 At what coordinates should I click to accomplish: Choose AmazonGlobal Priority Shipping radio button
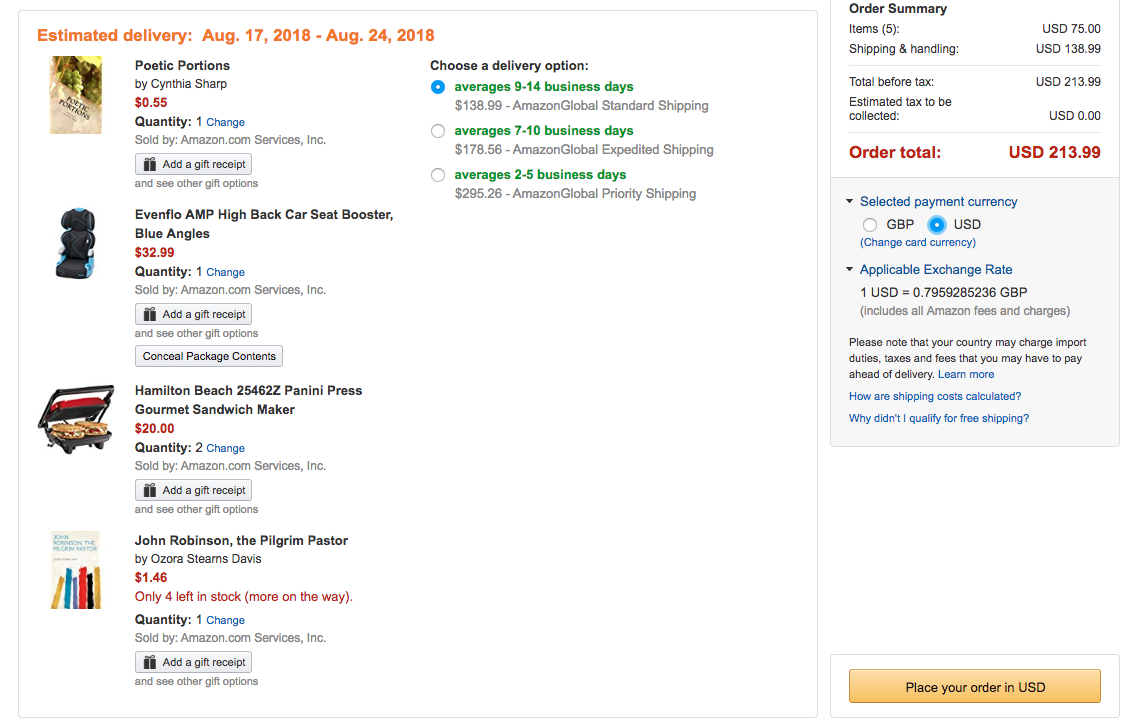[438, 175]
